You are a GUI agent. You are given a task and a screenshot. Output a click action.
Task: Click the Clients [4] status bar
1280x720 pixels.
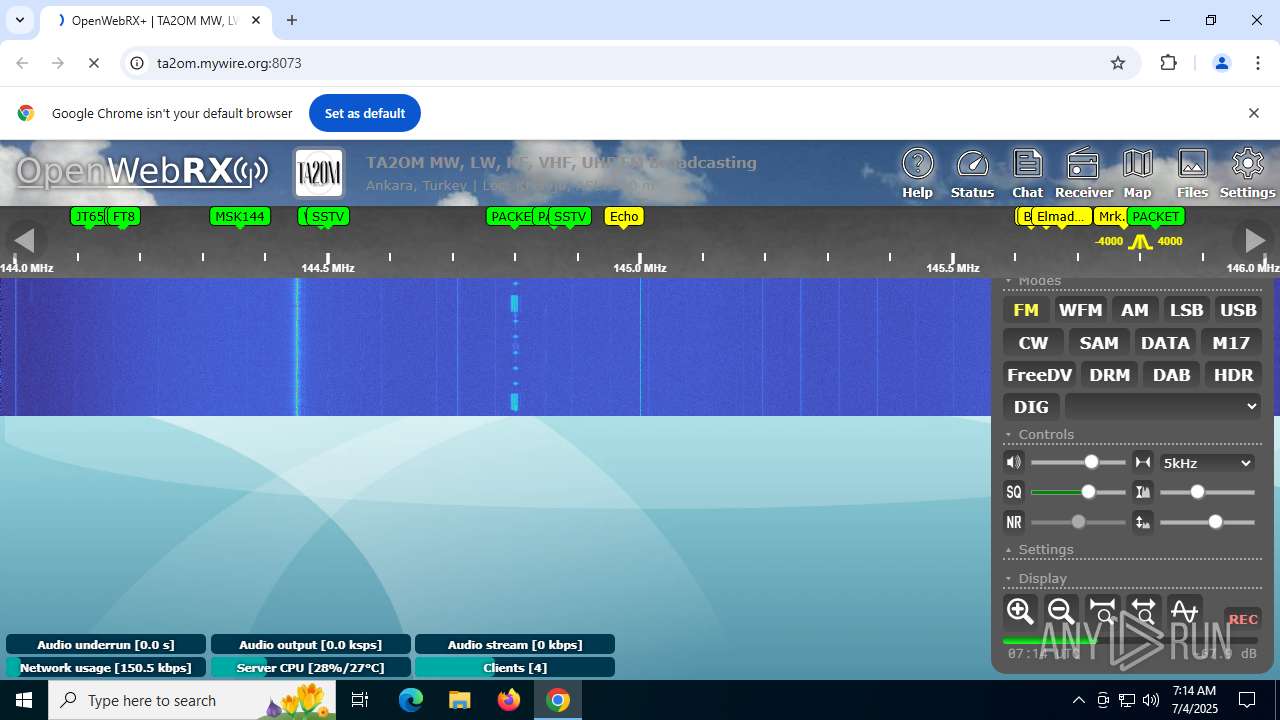click(515, 667)
